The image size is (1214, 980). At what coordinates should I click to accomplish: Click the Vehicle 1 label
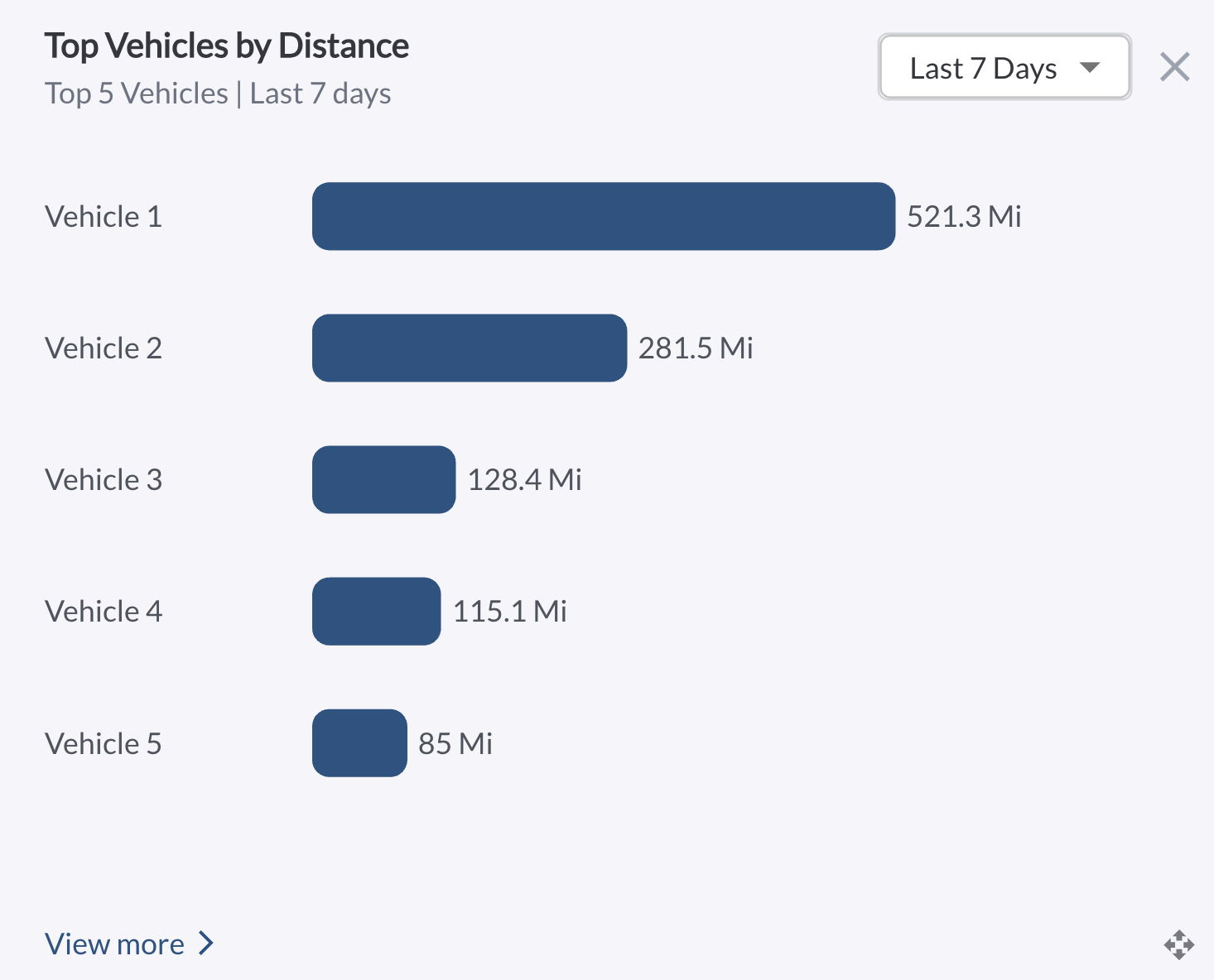point(104,217)
